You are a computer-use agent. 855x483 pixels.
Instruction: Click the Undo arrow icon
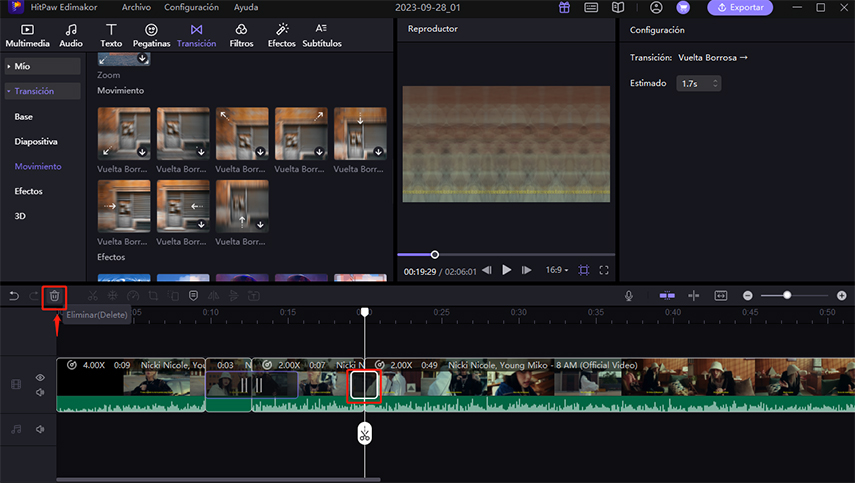click(x=14, y=296)
